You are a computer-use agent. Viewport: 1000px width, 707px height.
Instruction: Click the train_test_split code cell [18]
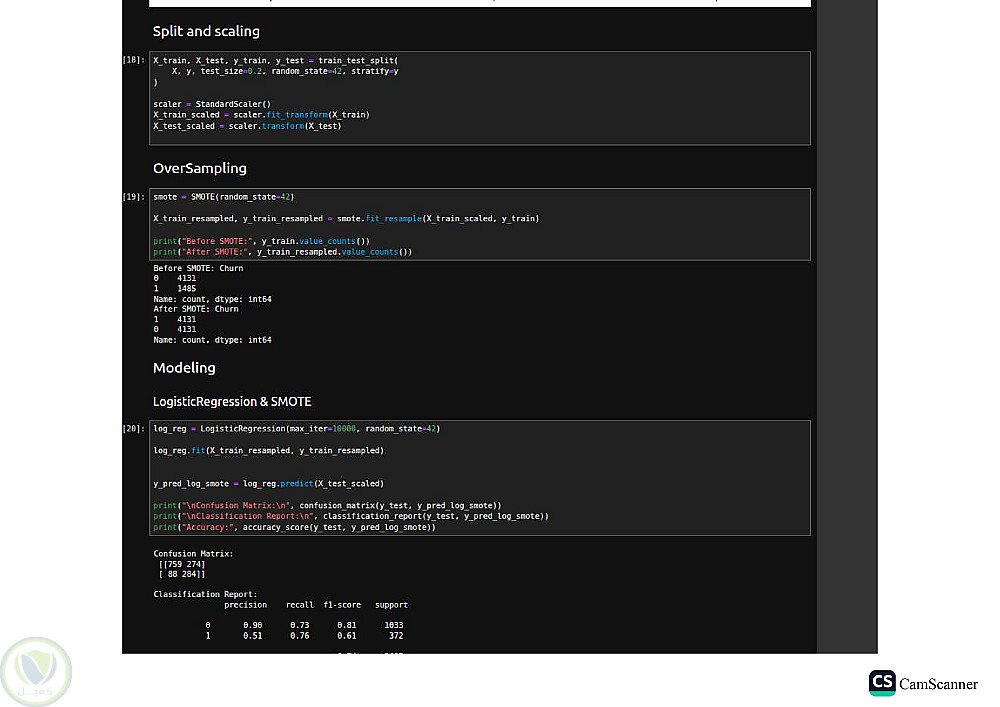480,98
